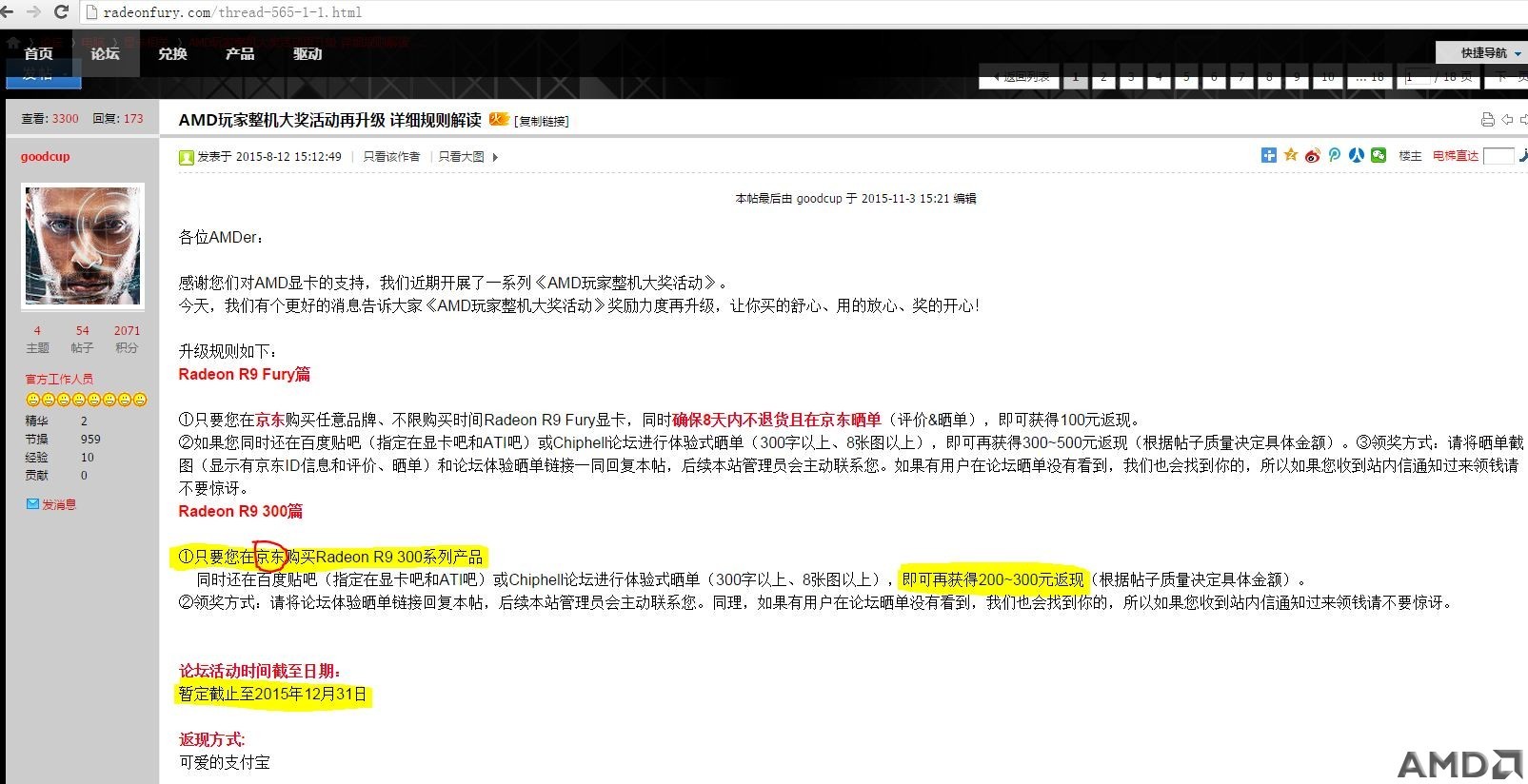
Task: Jump to last page '... 18'
Action: pyautogui.click(x=1370, y=77)
